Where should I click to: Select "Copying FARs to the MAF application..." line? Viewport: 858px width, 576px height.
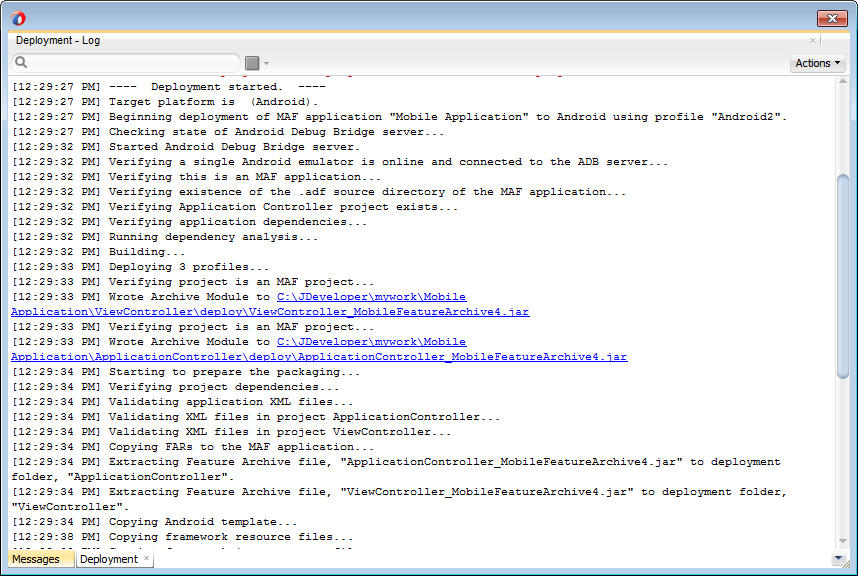(193, 446)
